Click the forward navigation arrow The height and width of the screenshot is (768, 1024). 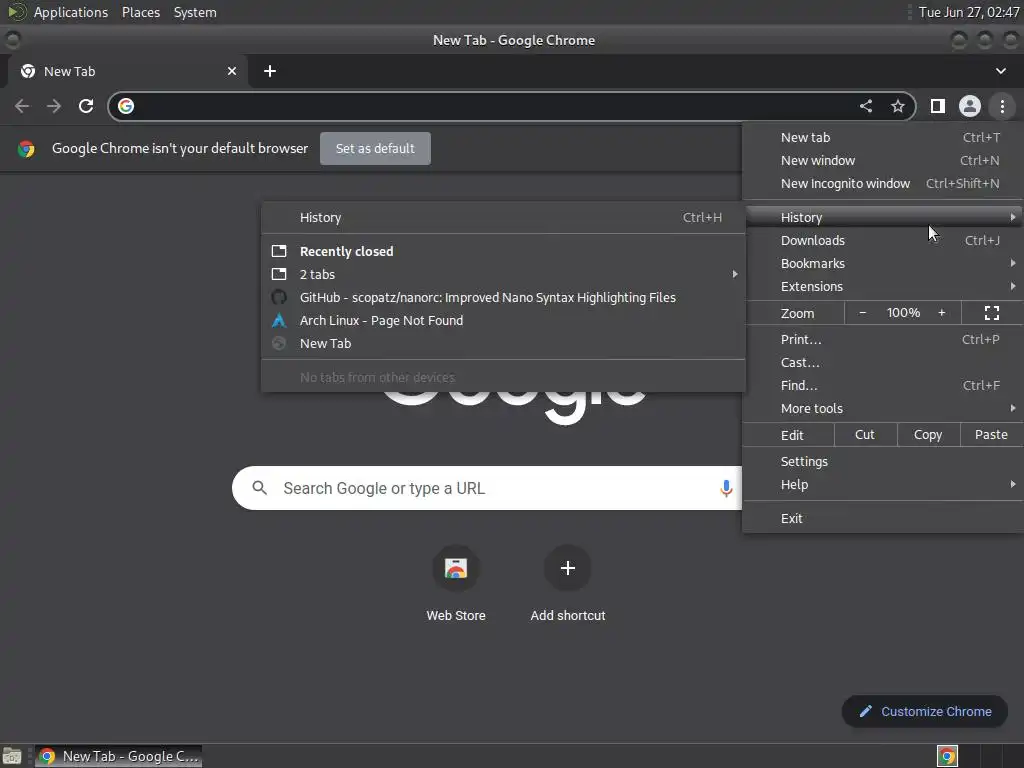click(54, 106)
